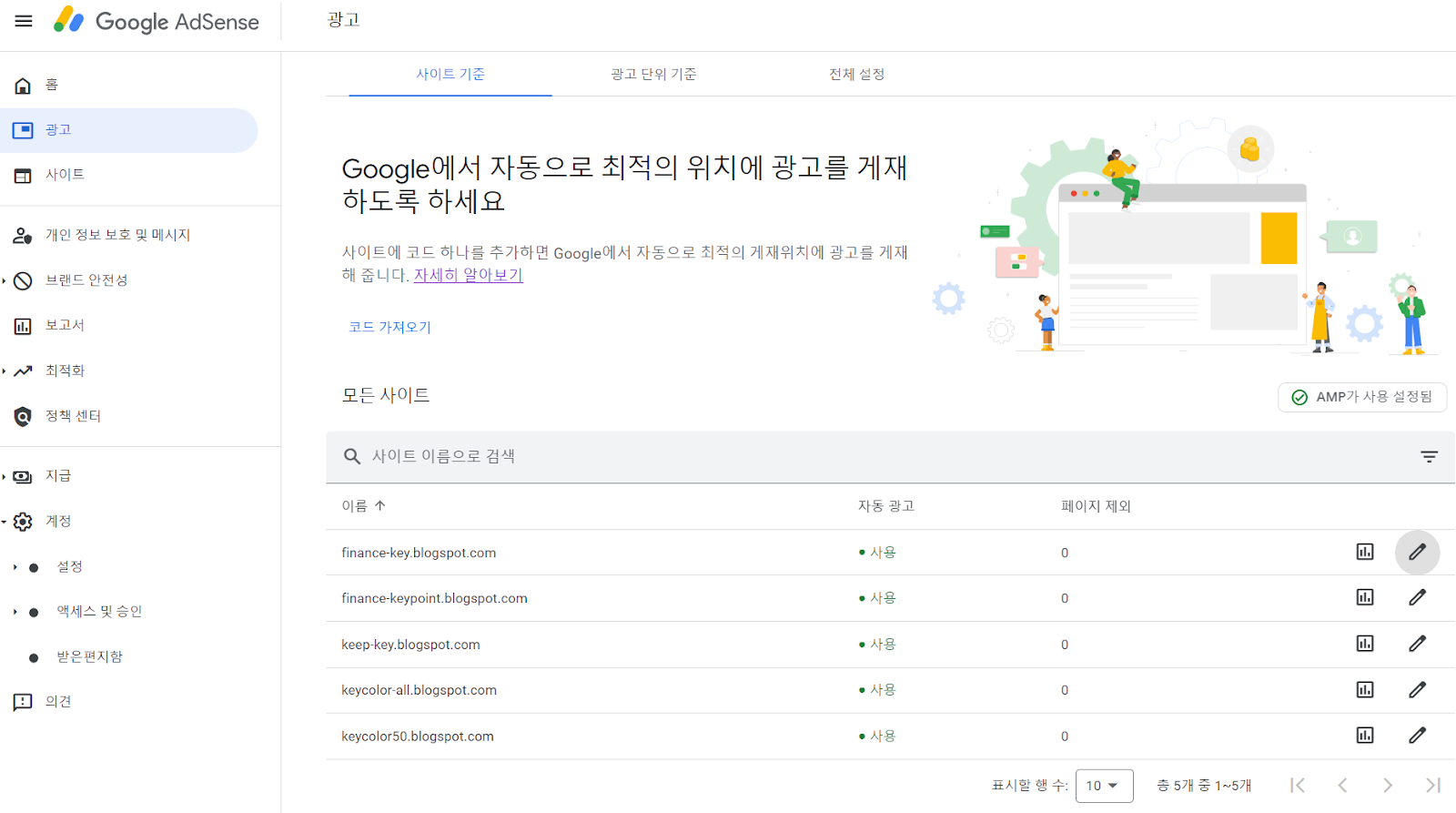The image size is (1456, 813).
Task: Click the 페이지 제외 column header
Action: tap(1096, 506)
